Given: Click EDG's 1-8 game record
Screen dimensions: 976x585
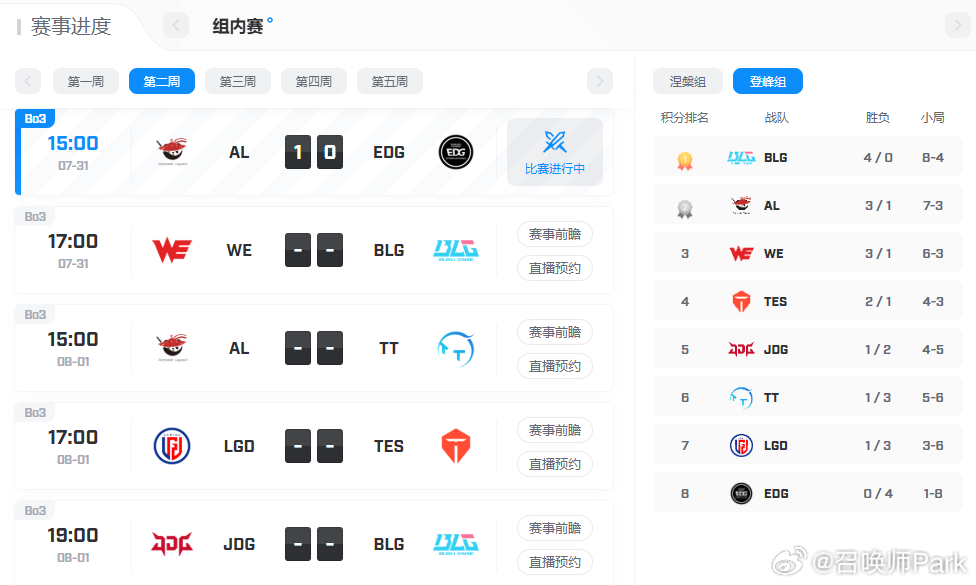Looking at the screenshot, I should 933,494.
